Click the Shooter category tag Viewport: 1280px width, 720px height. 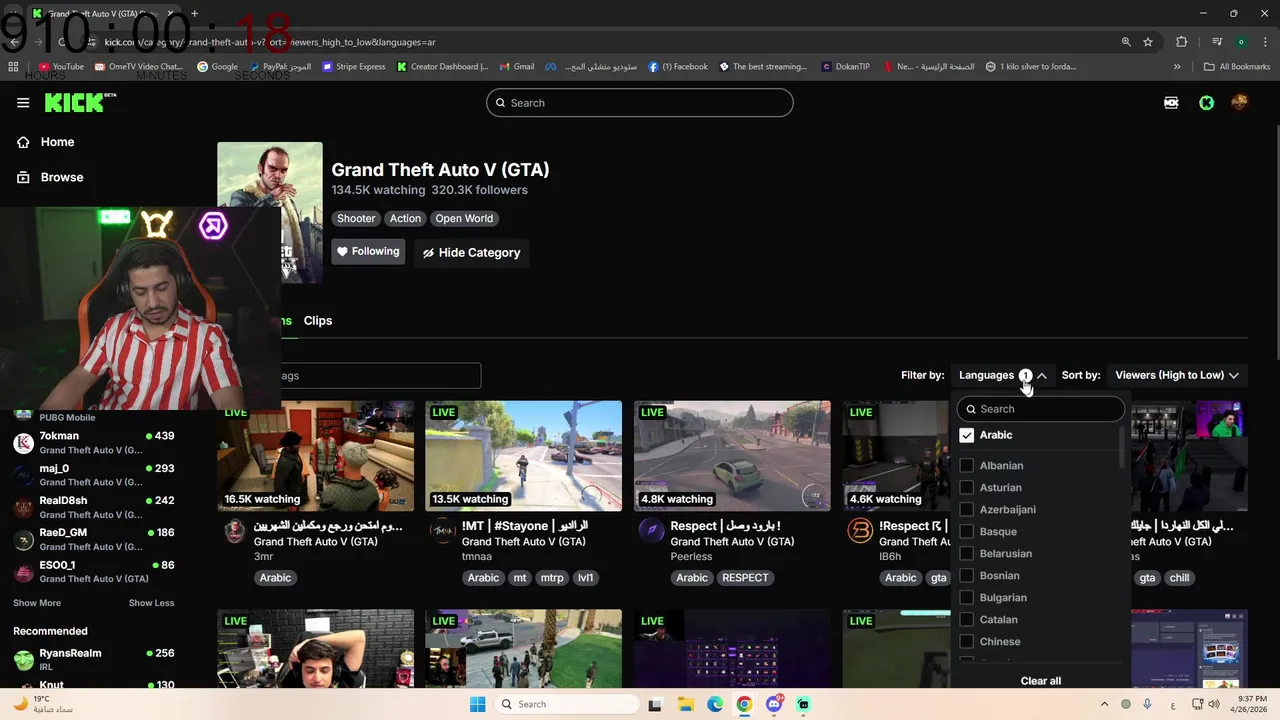pos(356,218)
